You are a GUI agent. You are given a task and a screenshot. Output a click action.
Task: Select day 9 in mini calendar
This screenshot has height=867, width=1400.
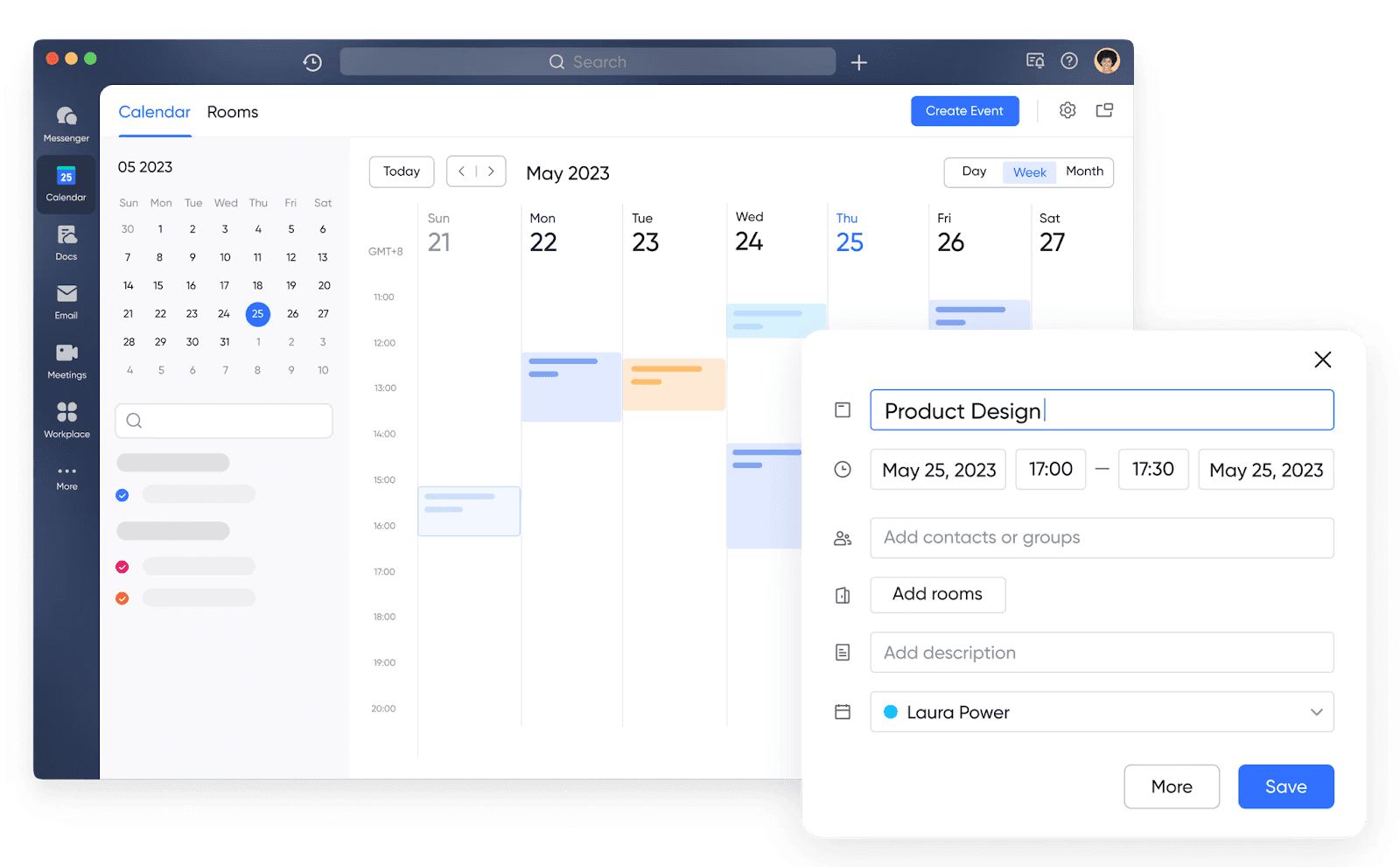click(192, 257)
